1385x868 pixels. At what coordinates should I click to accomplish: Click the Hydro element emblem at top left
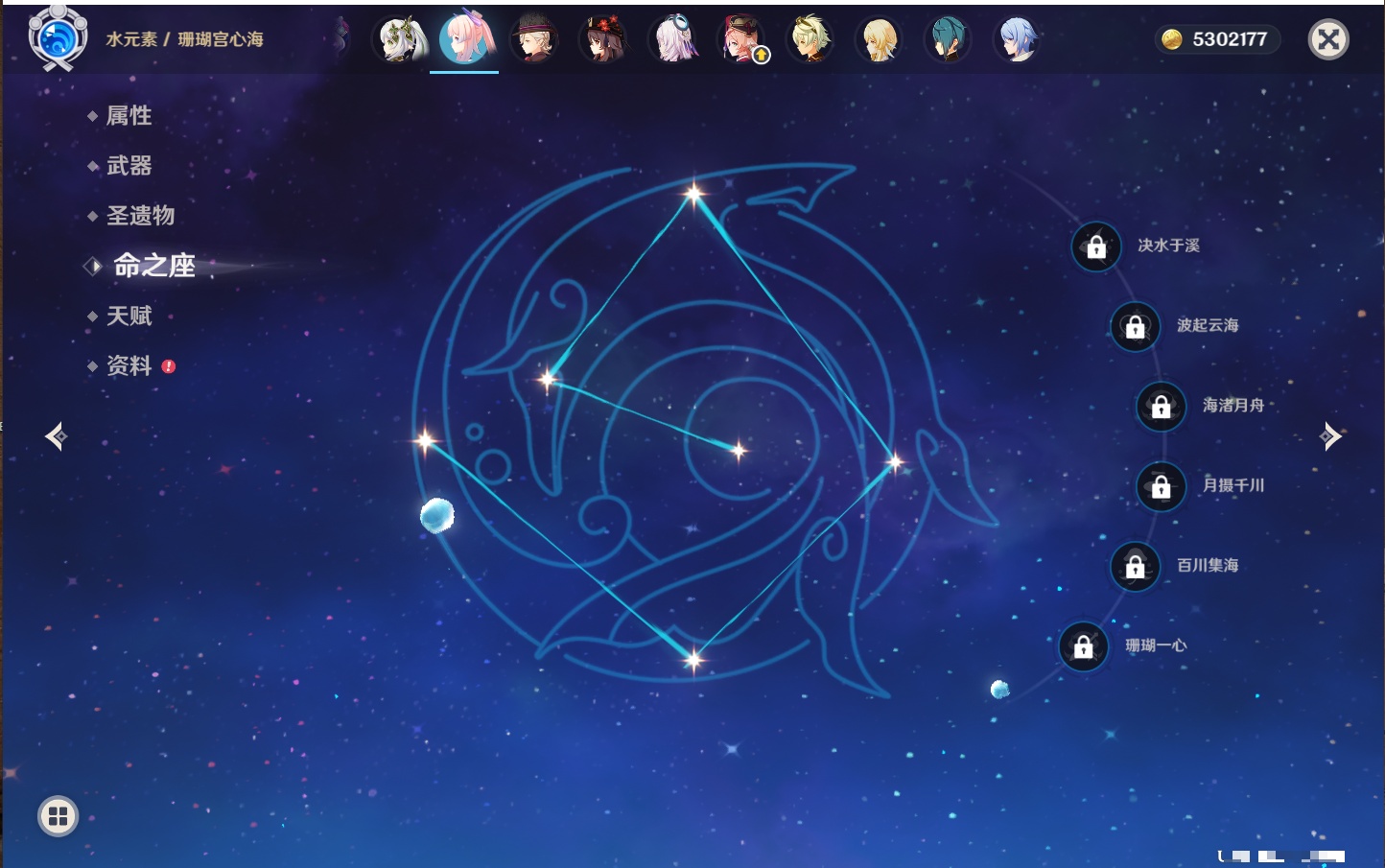click(x=58, y=38)
